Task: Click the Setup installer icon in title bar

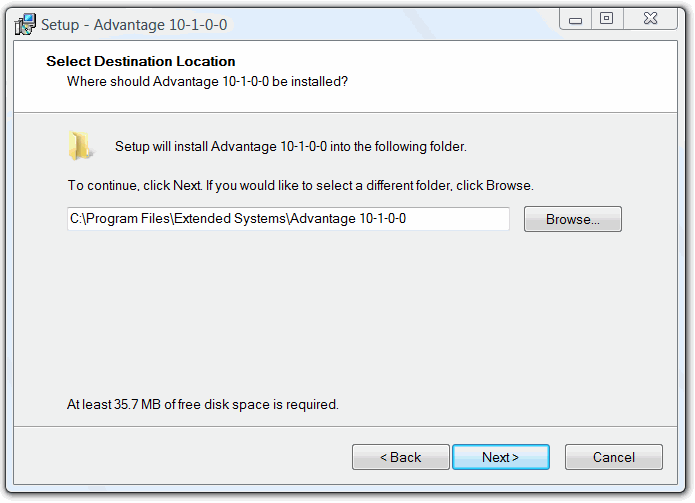Action: (x=25, y=23)
